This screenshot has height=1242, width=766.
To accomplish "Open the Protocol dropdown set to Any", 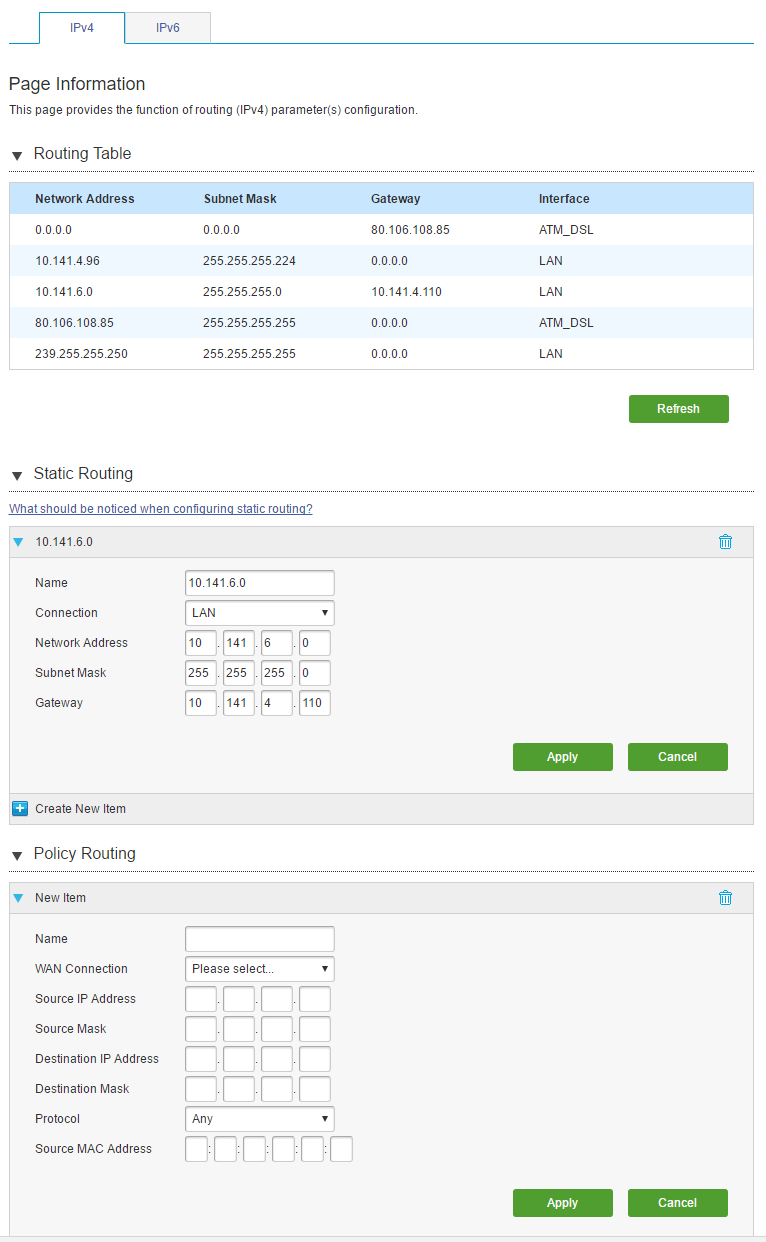I will pos(260,1119).
